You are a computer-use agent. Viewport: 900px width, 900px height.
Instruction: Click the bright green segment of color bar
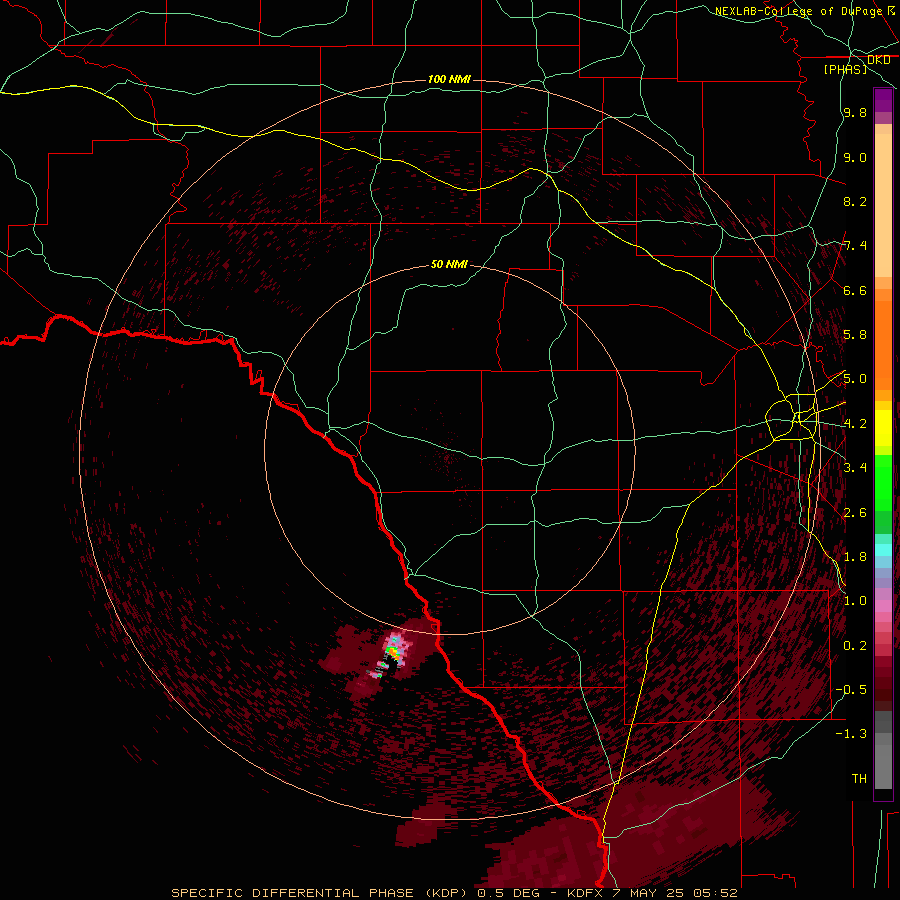click(883, 482)
